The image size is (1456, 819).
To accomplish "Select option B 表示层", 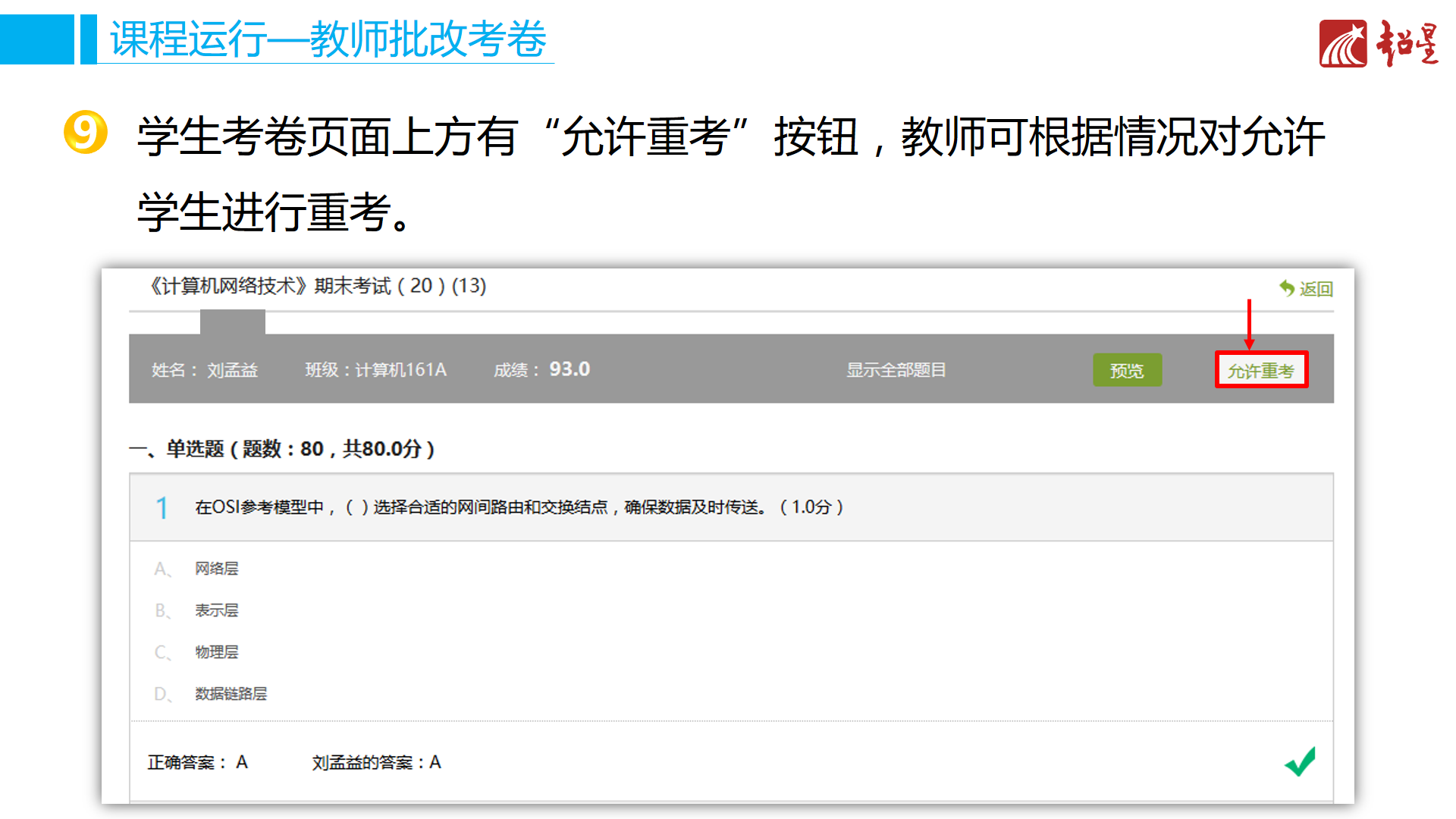I will click(x=216, y=610).
